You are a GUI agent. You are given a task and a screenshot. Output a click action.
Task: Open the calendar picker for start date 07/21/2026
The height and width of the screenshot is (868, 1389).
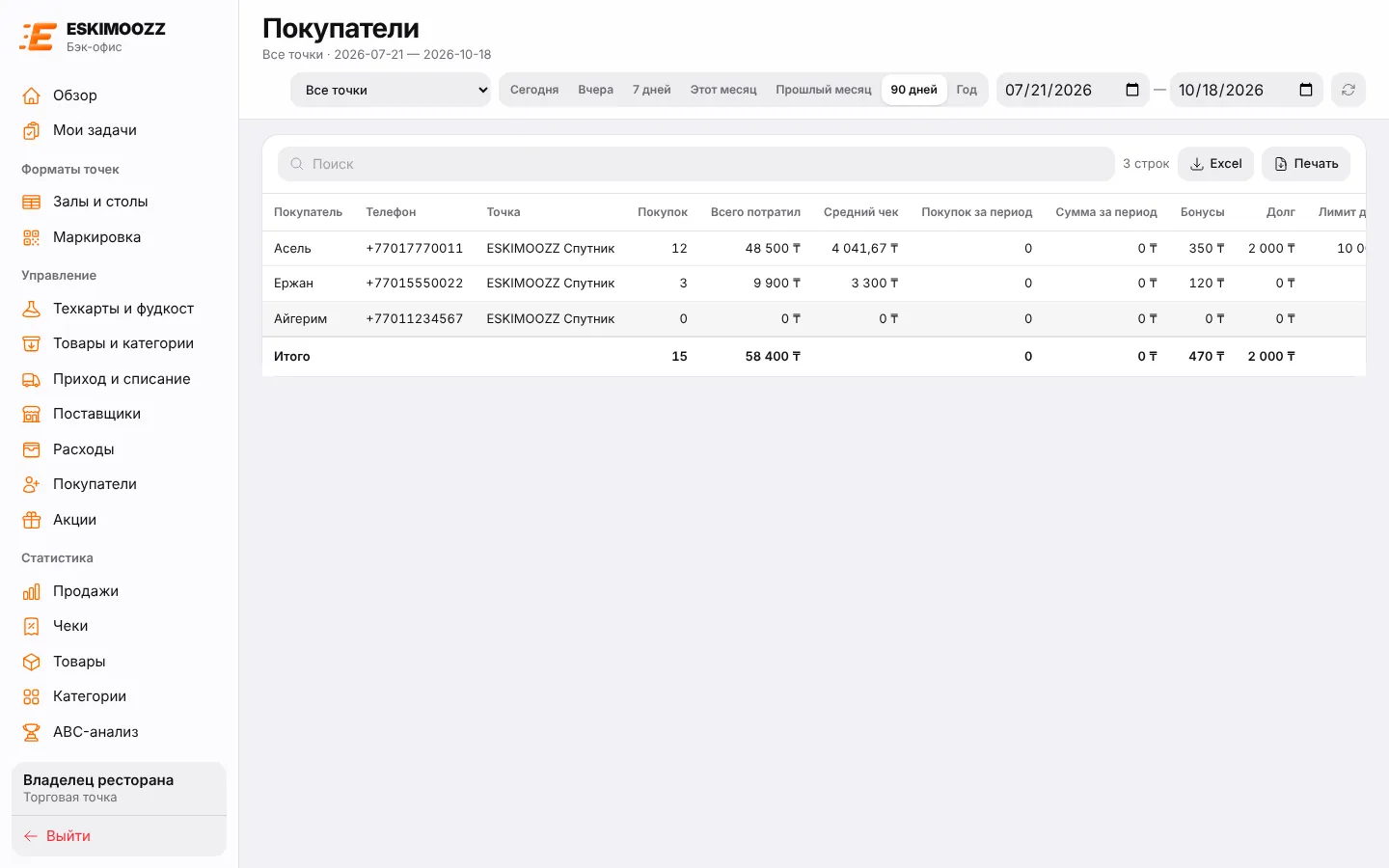(1132, 90)
